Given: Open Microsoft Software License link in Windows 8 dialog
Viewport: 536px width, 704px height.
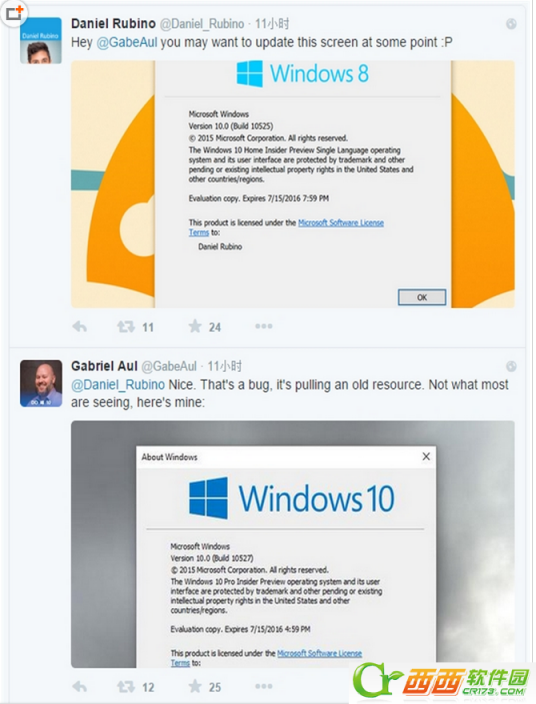Looking at the screenshot, I should [x=341, y=223].
